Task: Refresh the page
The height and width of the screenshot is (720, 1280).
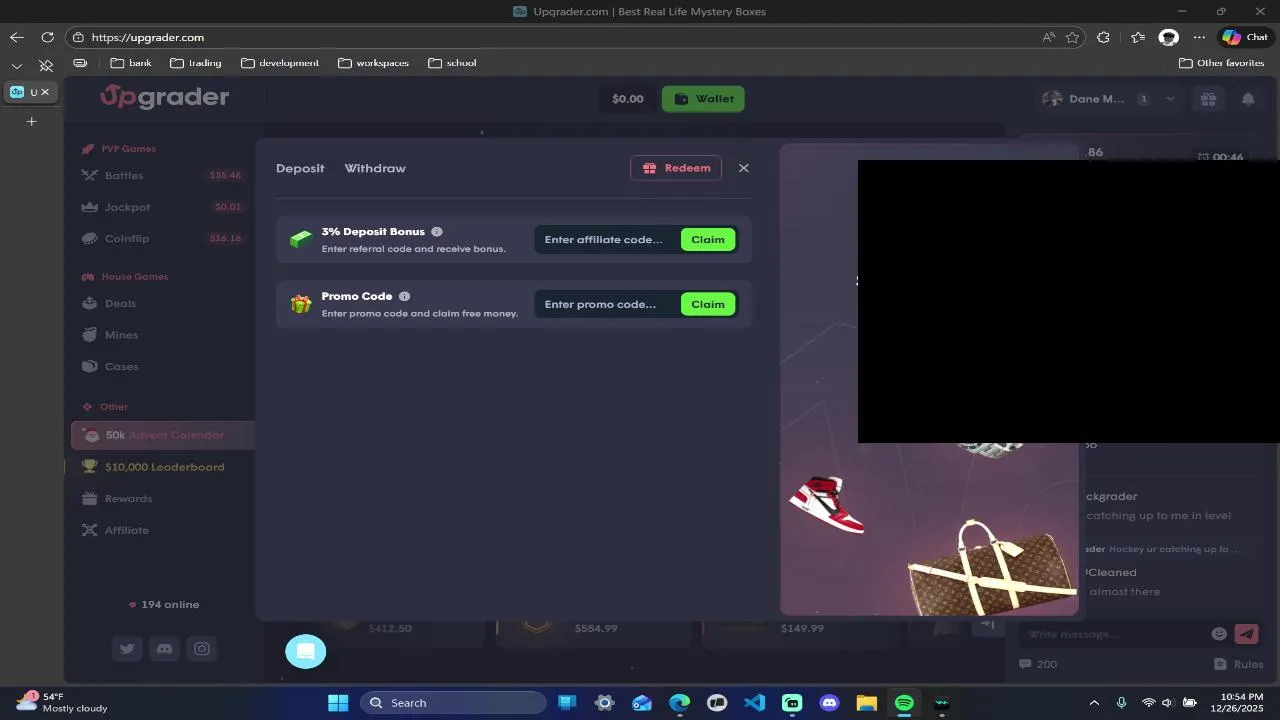Action: click(47, 37)
